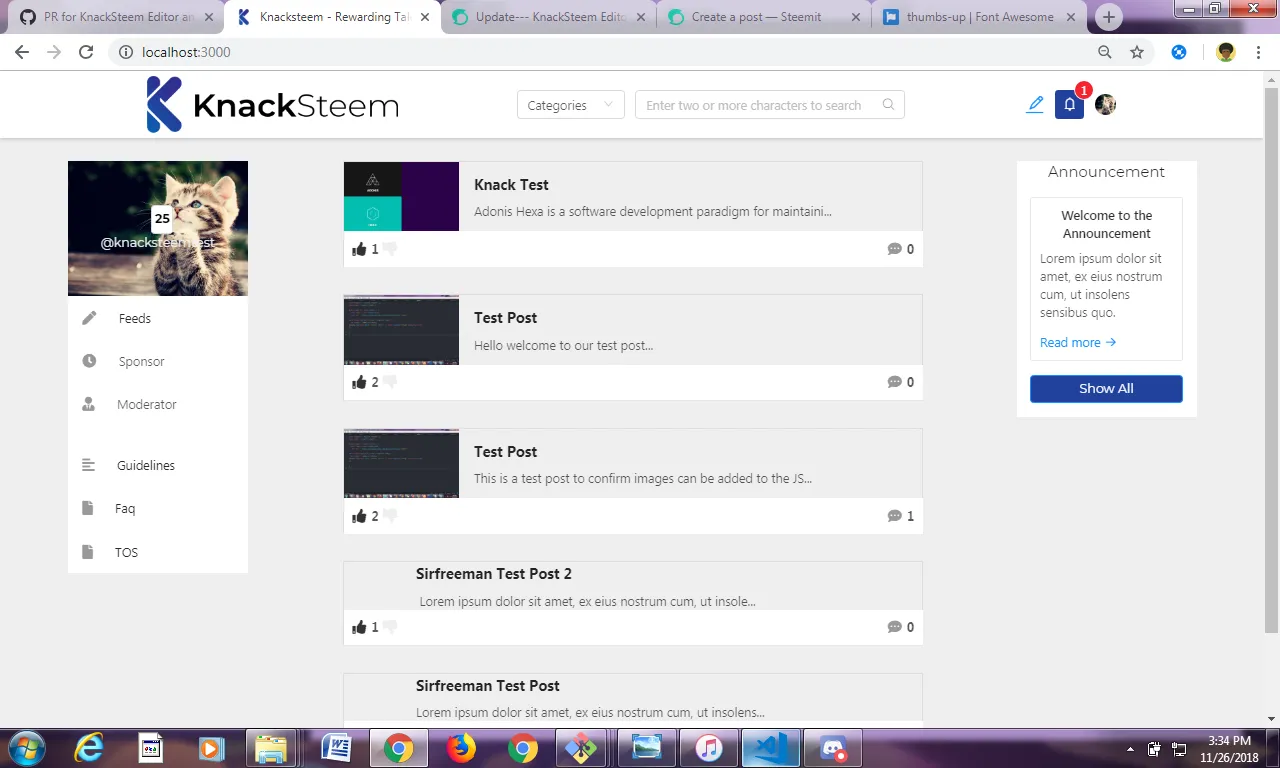This screenshot has height=768, width=1280.
Task: Focus the search characters input field
Action: click(x=770, y=105)
